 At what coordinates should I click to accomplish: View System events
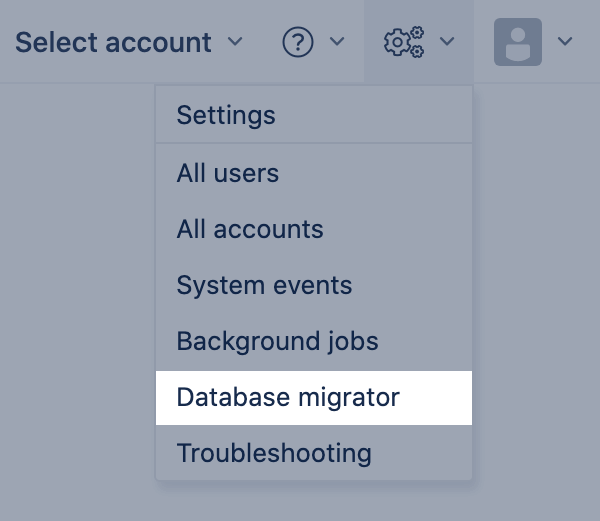(x=264, y=285)
